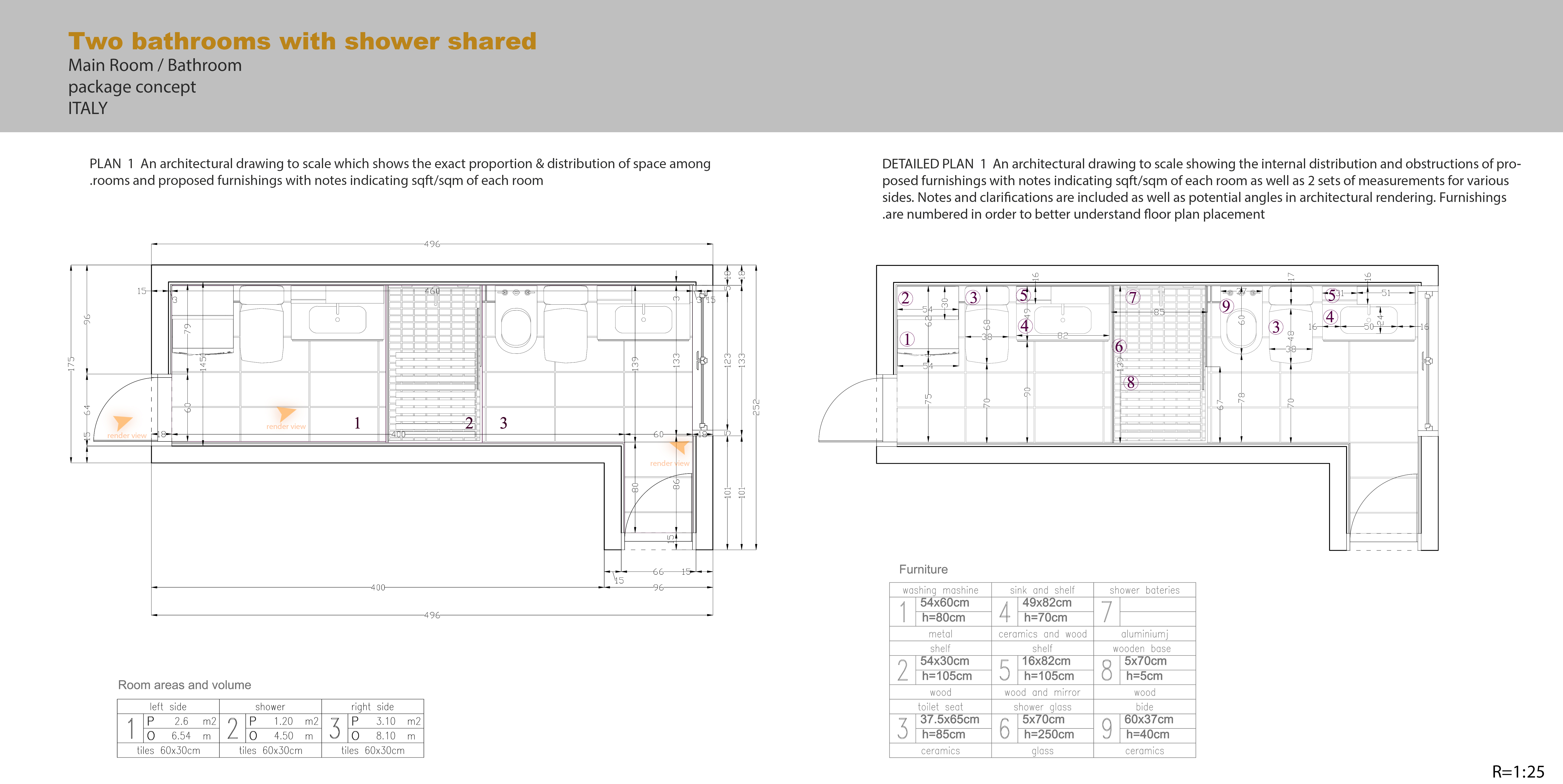1563x784 pixels.
Task: Click the 54x60cm washing machine dimension cell
Action: [x=945, y=603]
